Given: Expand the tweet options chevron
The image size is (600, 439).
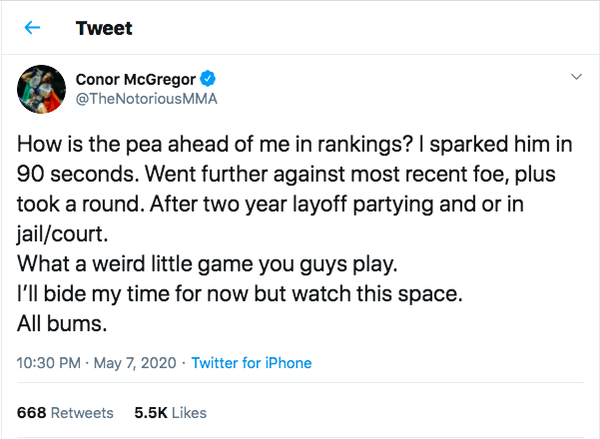Looking at the screenshot, I should (576, 77).
